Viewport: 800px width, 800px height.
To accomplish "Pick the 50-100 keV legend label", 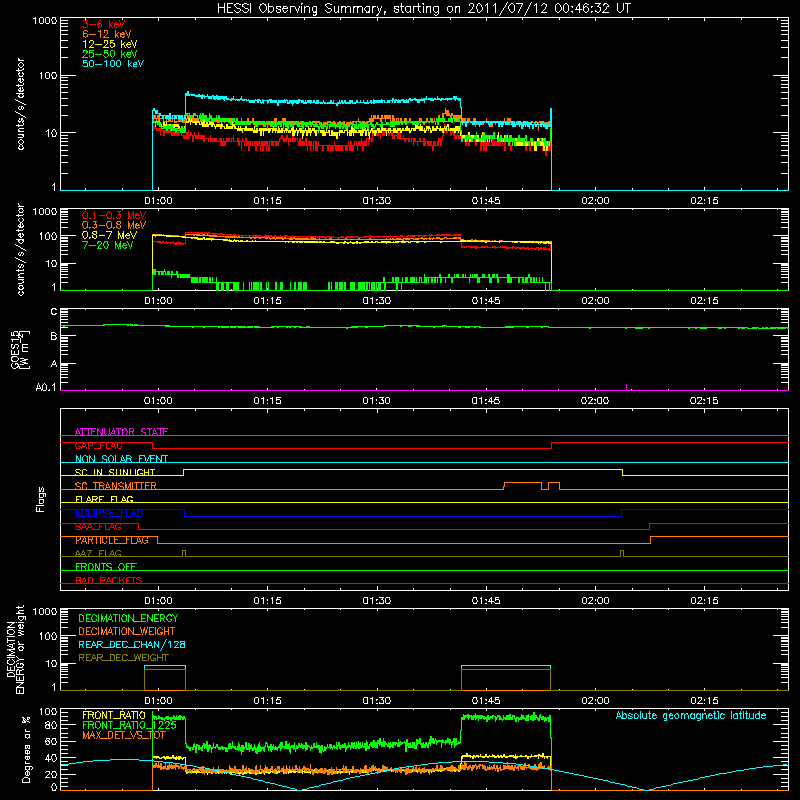I will [113, 64].
